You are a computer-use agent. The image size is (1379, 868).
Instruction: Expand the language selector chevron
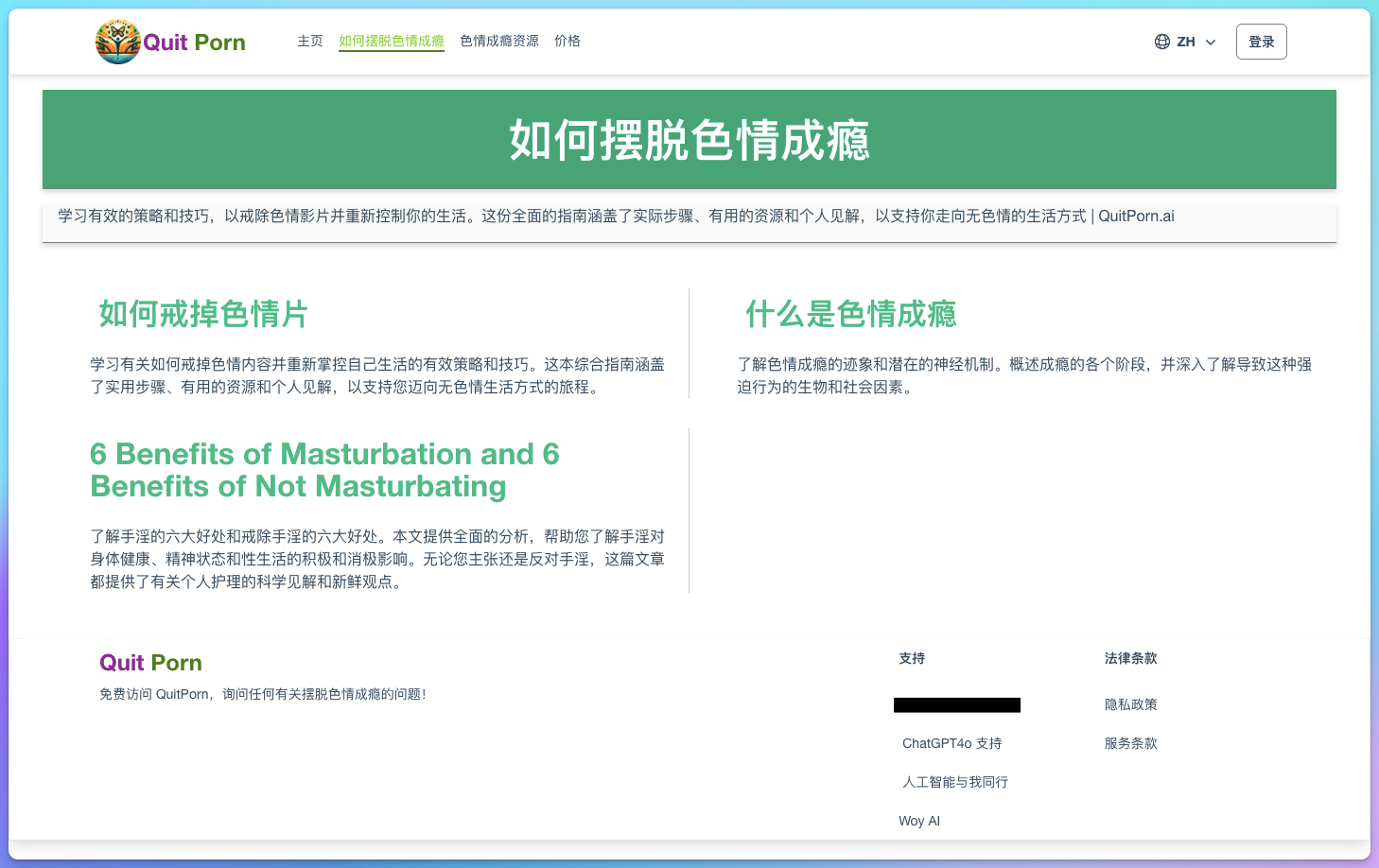1210,43
